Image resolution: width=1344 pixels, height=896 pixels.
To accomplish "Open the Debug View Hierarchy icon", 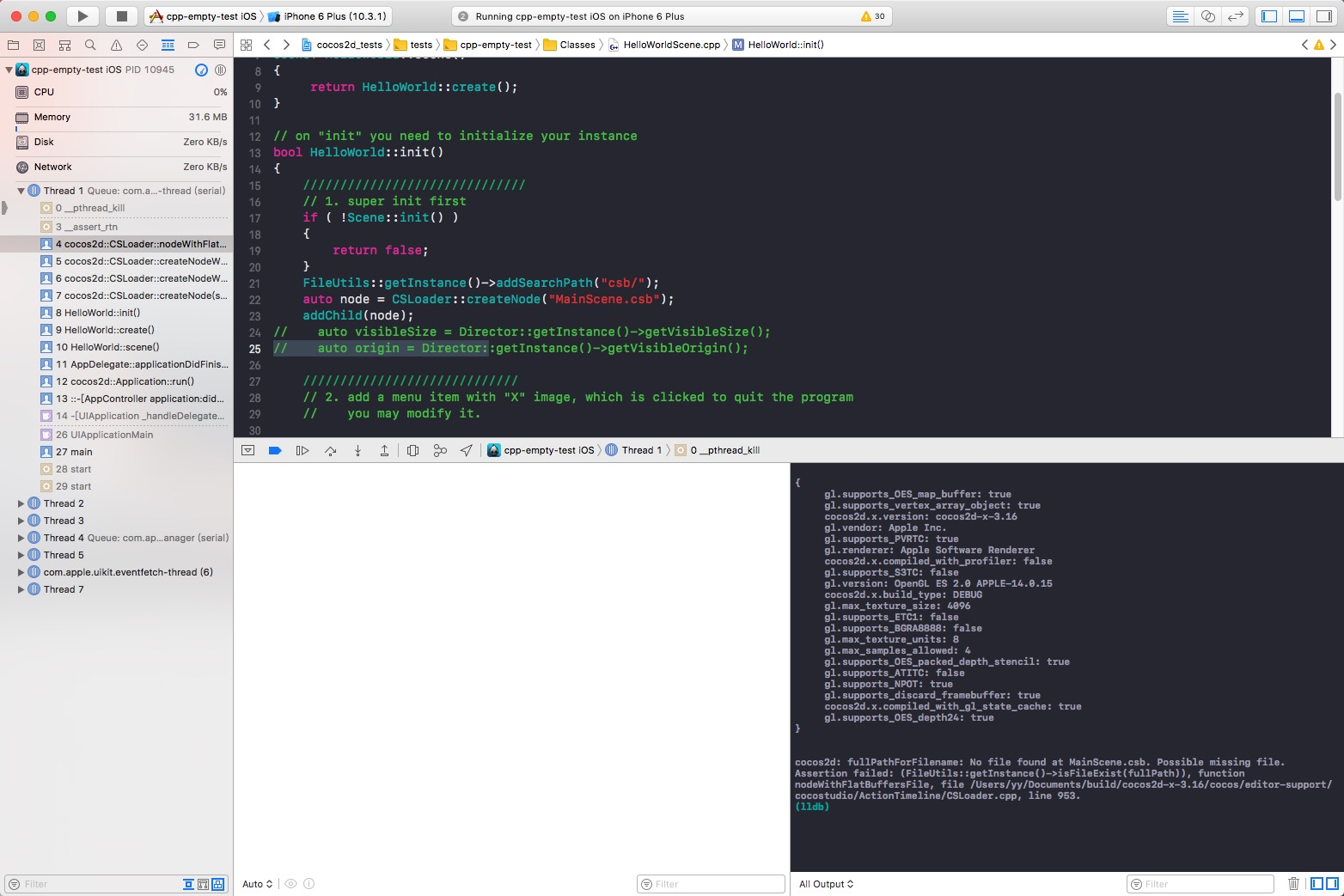I will point(412,450).
